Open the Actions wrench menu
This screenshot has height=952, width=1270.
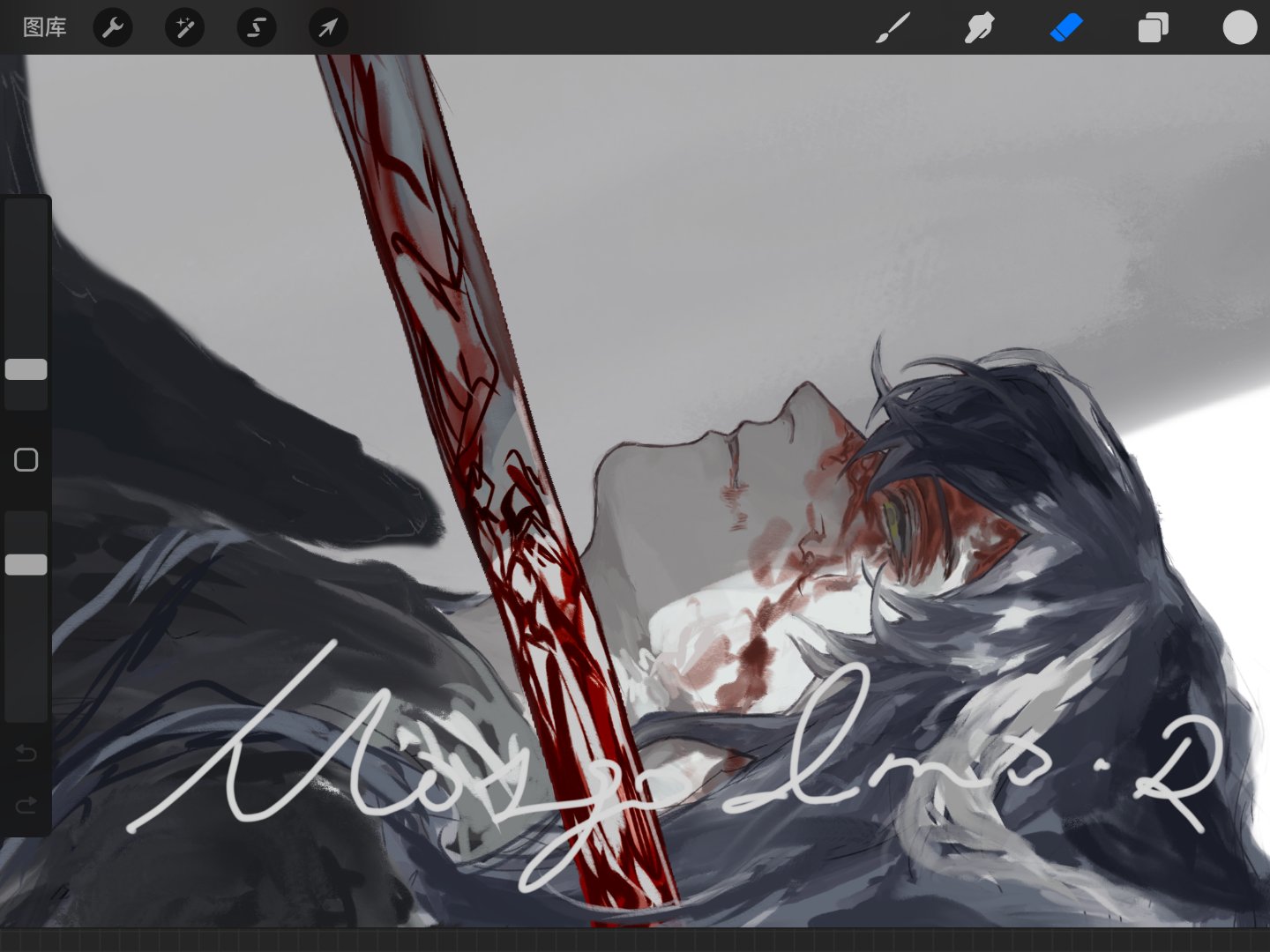point(113,27)
